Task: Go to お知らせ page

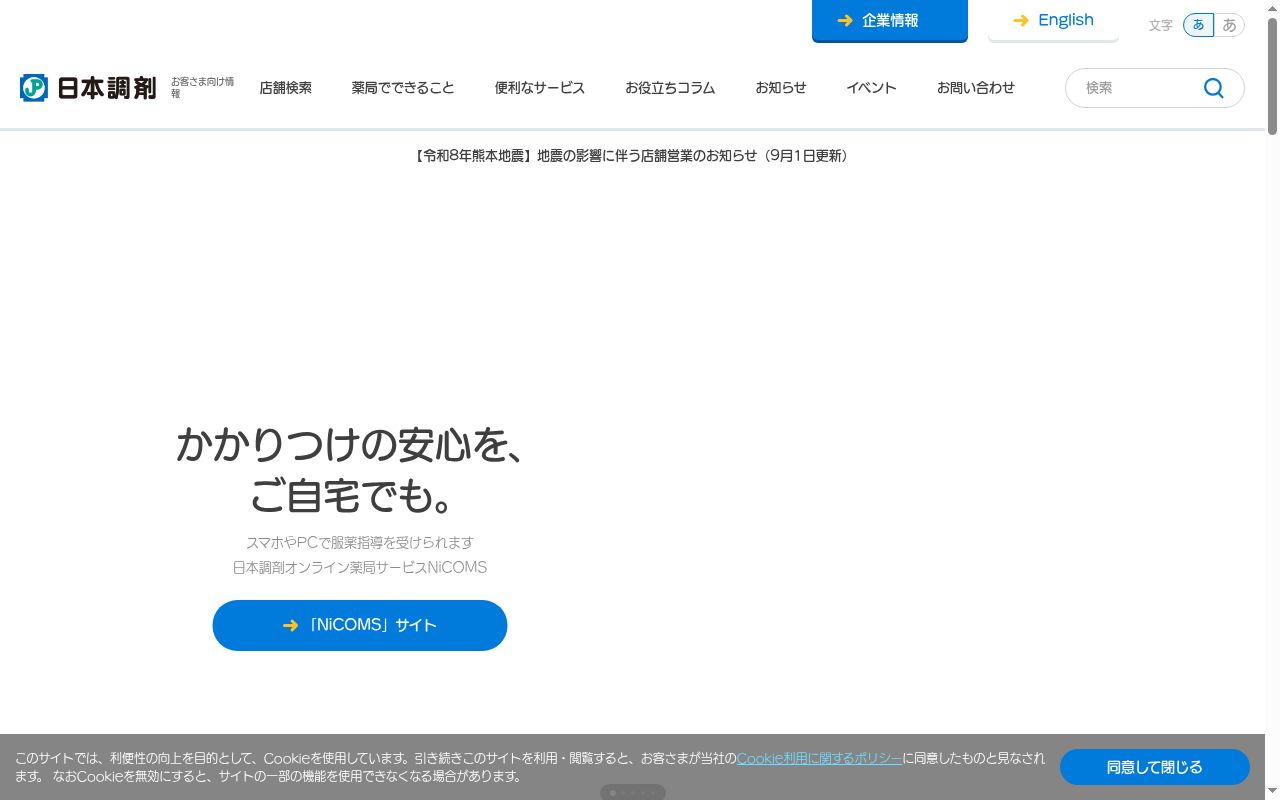Action: 781,88
